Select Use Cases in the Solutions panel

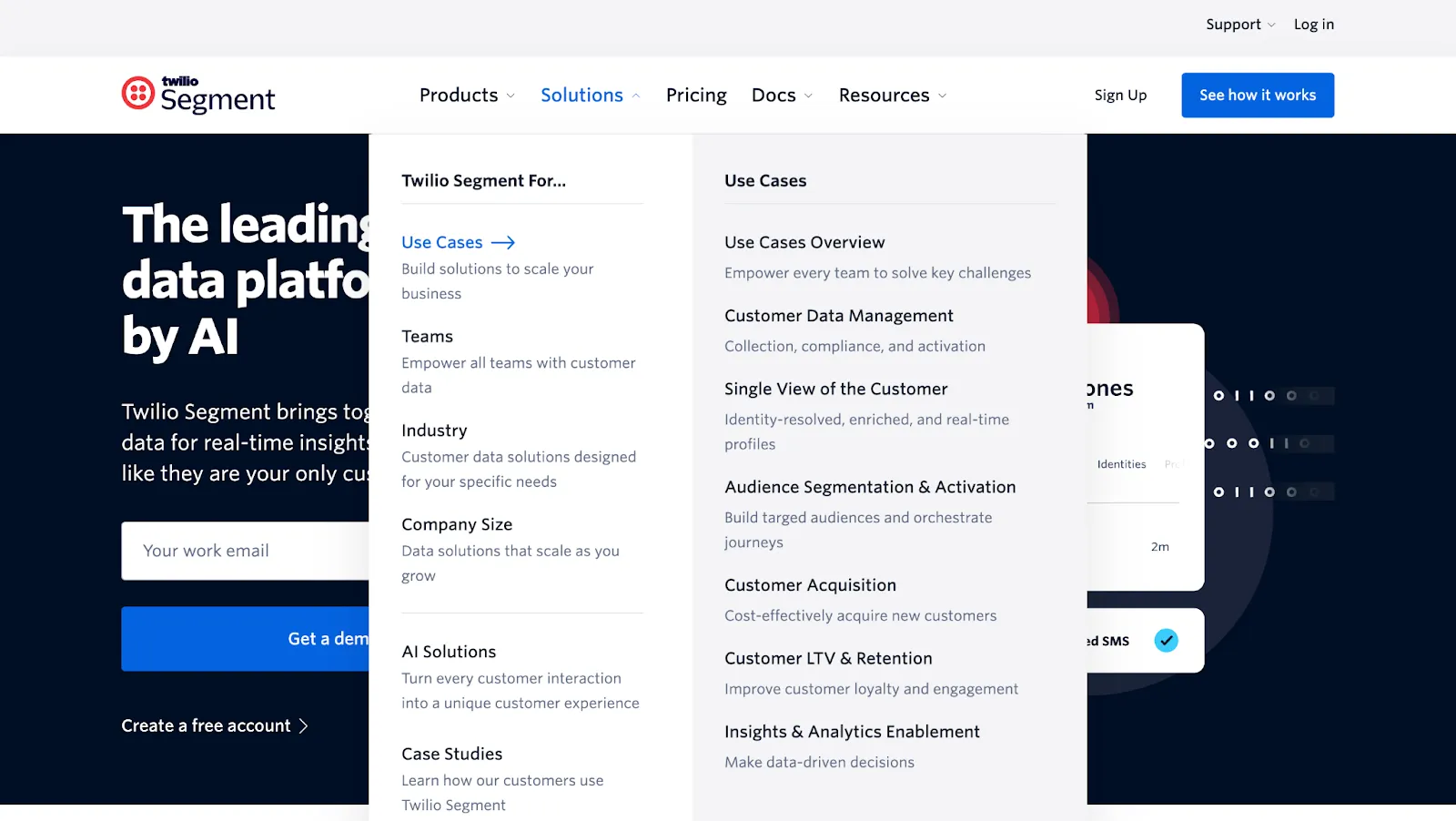pyautogui.click(x=442, y=242)
